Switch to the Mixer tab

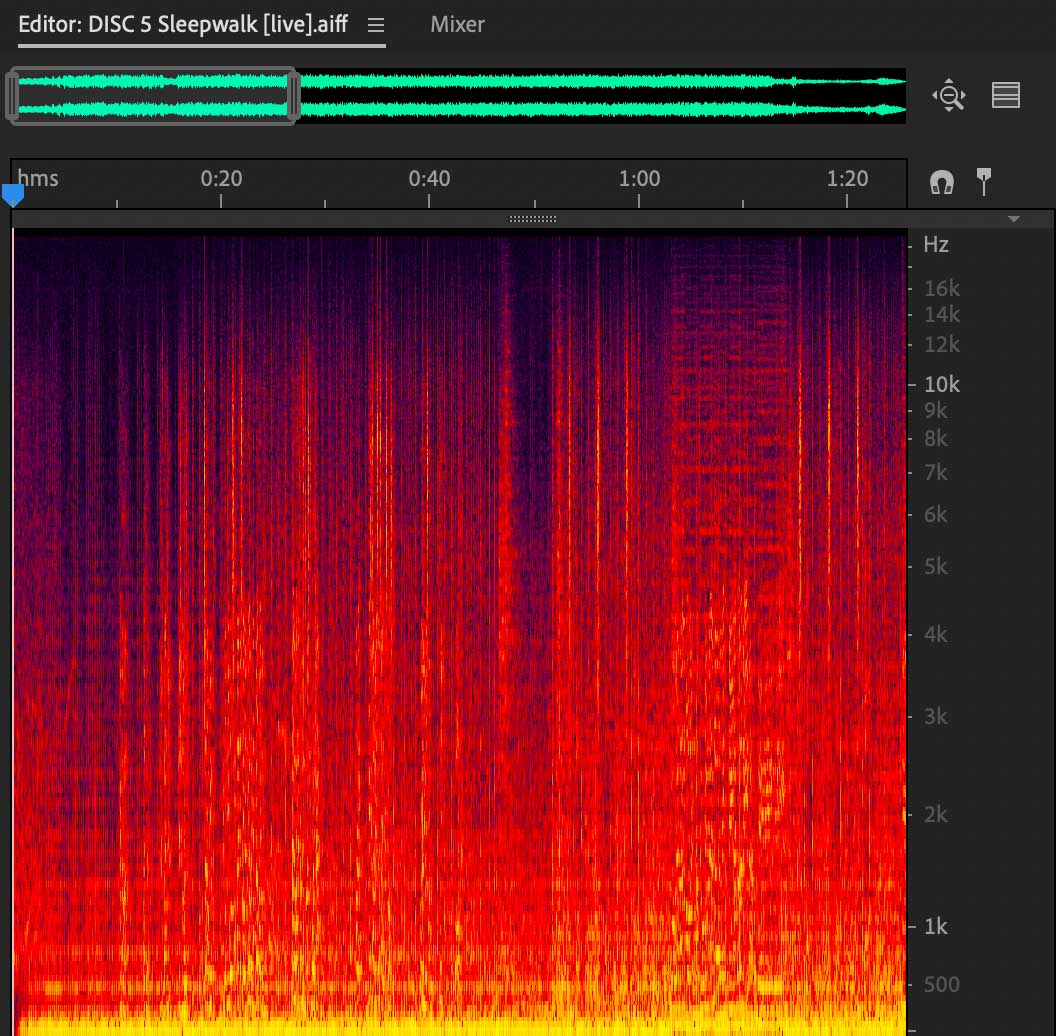click(457, 24)
